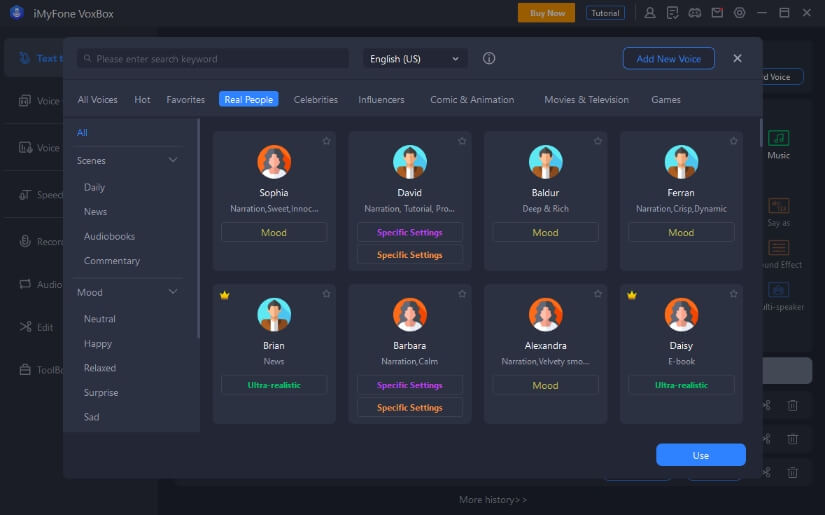Switch to All Voices tab

97,99
